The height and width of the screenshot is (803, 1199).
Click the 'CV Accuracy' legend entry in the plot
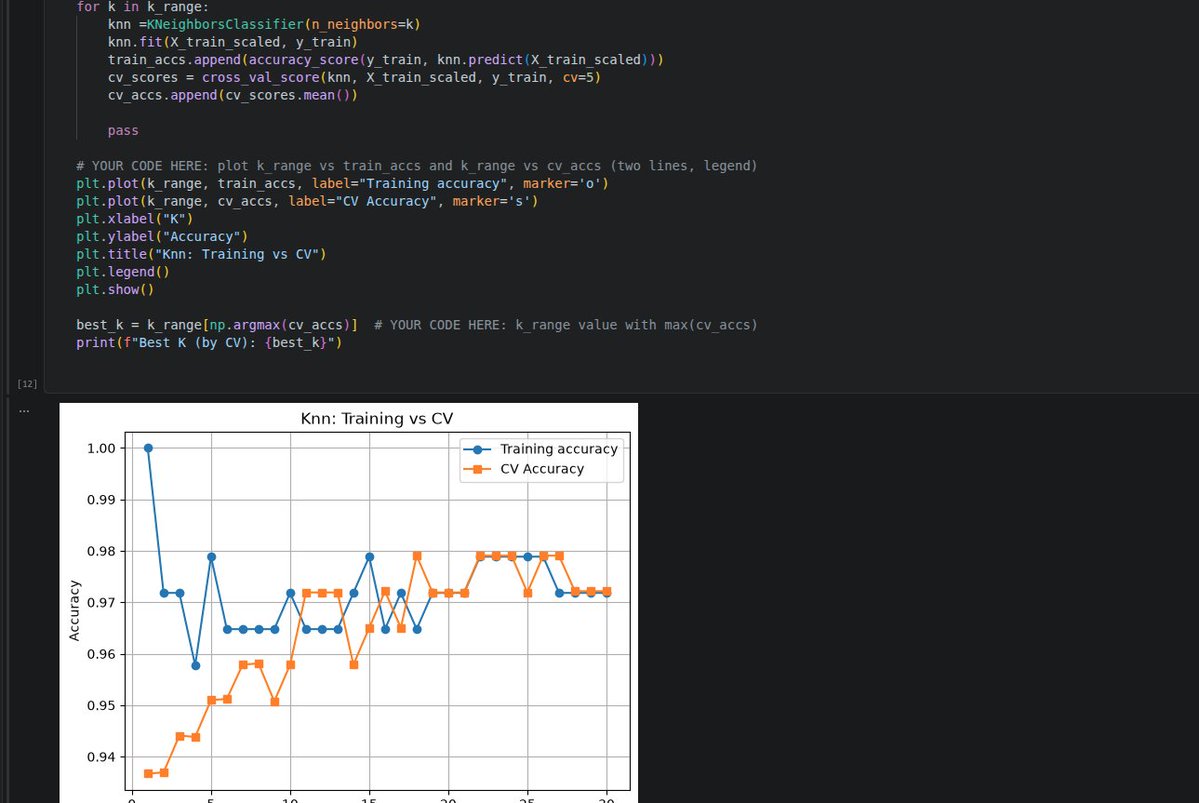click(524, 469)
